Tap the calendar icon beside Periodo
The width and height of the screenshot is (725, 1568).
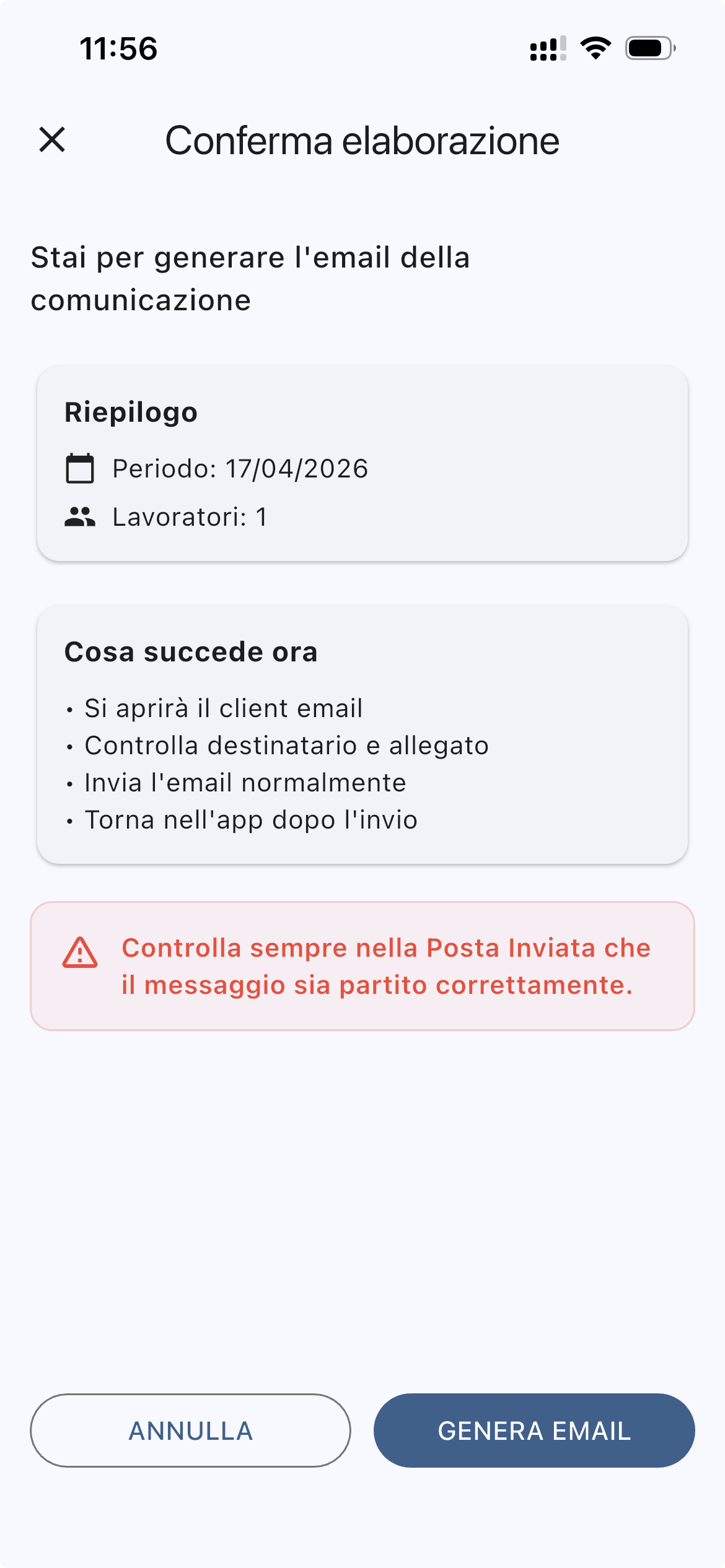coord(80,468)
